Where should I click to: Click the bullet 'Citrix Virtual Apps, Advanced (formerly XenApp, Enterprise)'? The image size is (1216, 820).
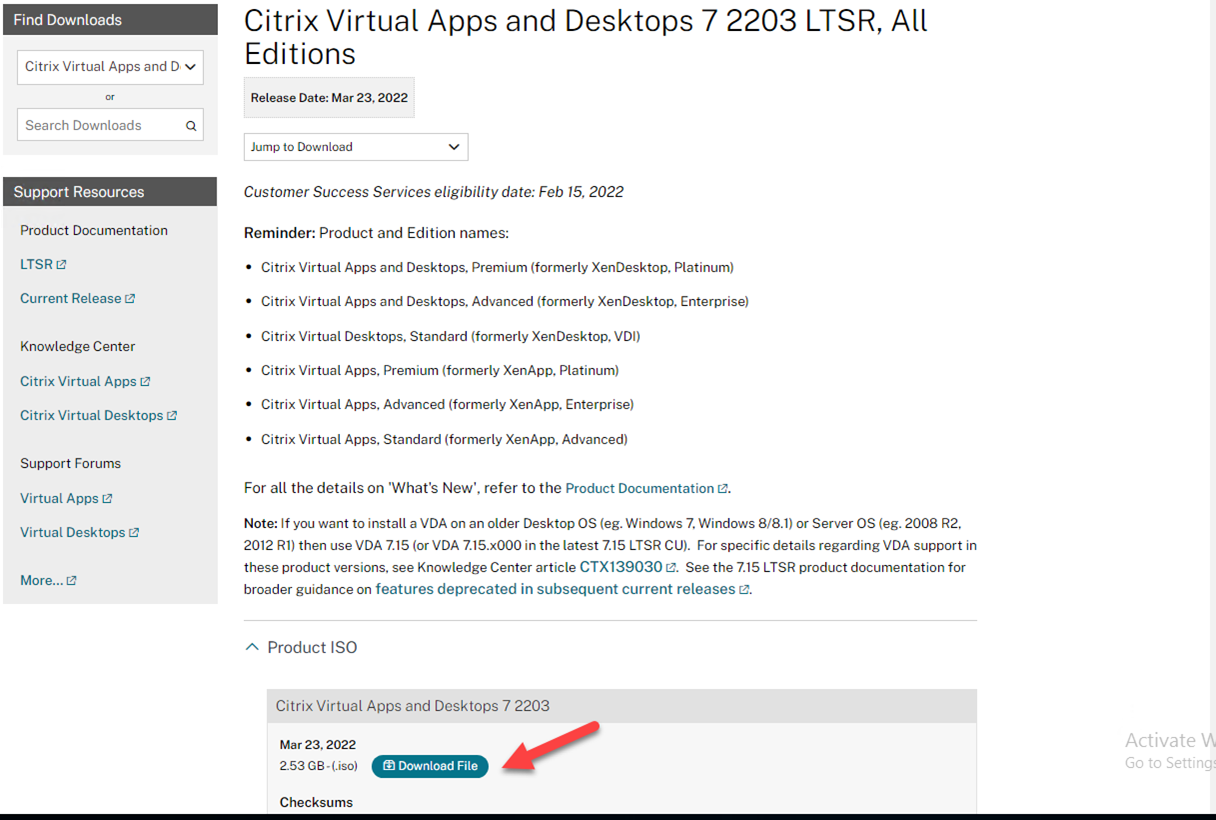[x=448, y=405]
